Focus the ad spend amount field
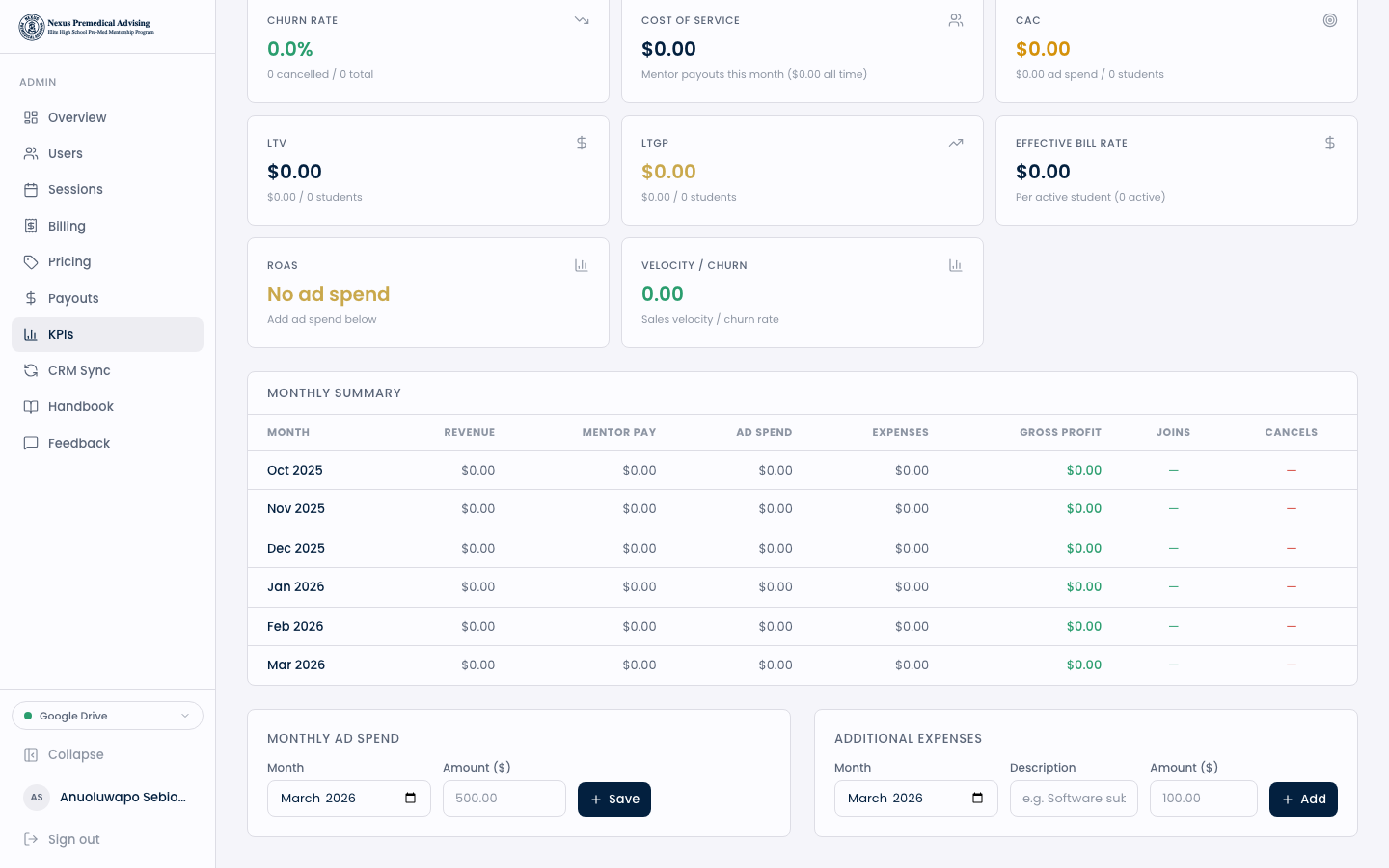 coord(504,799)
